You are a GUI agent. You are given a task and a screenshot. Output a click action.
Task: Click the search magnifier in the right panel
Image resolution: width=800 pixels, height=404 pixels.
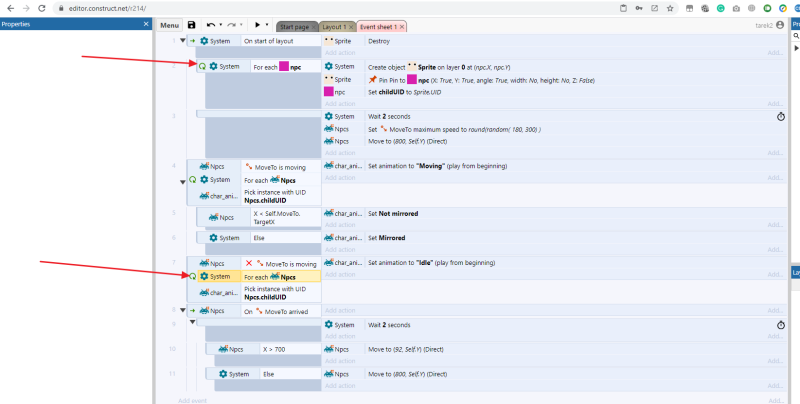(796, 36)
